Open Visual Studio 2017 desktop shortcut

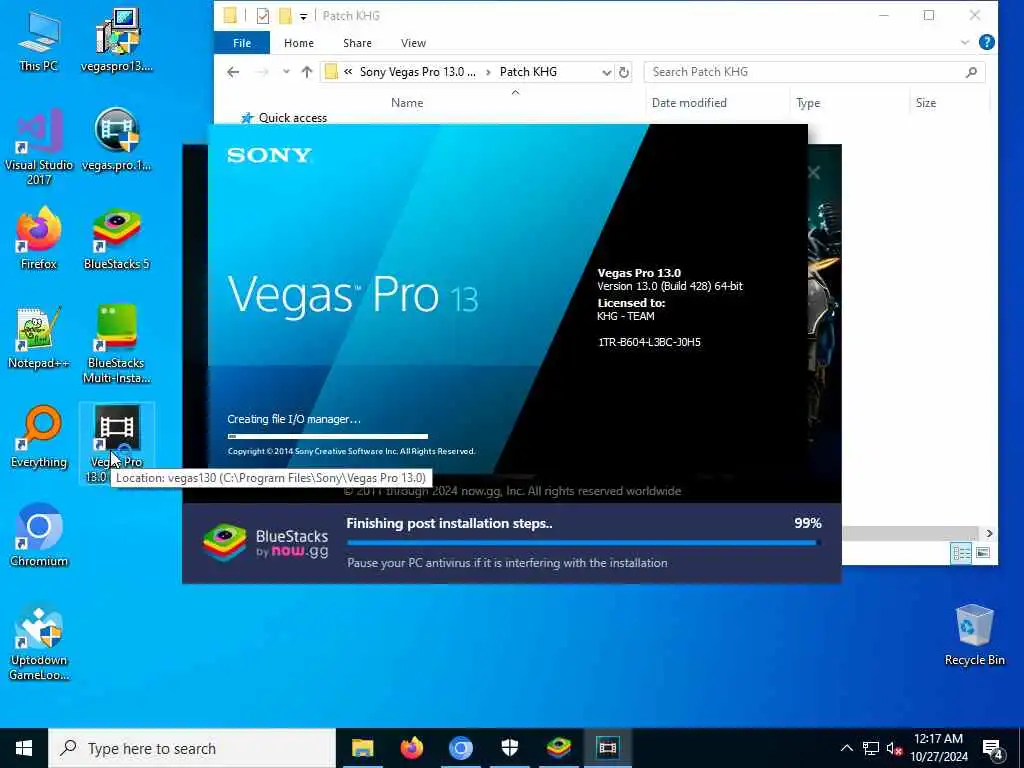(x=39, y=147)
